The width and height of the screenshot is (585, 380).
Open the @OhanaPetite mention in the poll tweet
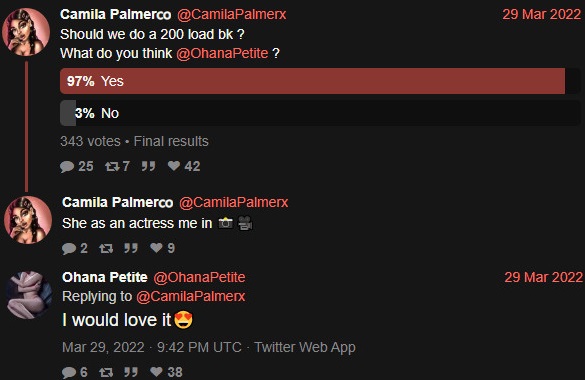pos(222,53)
